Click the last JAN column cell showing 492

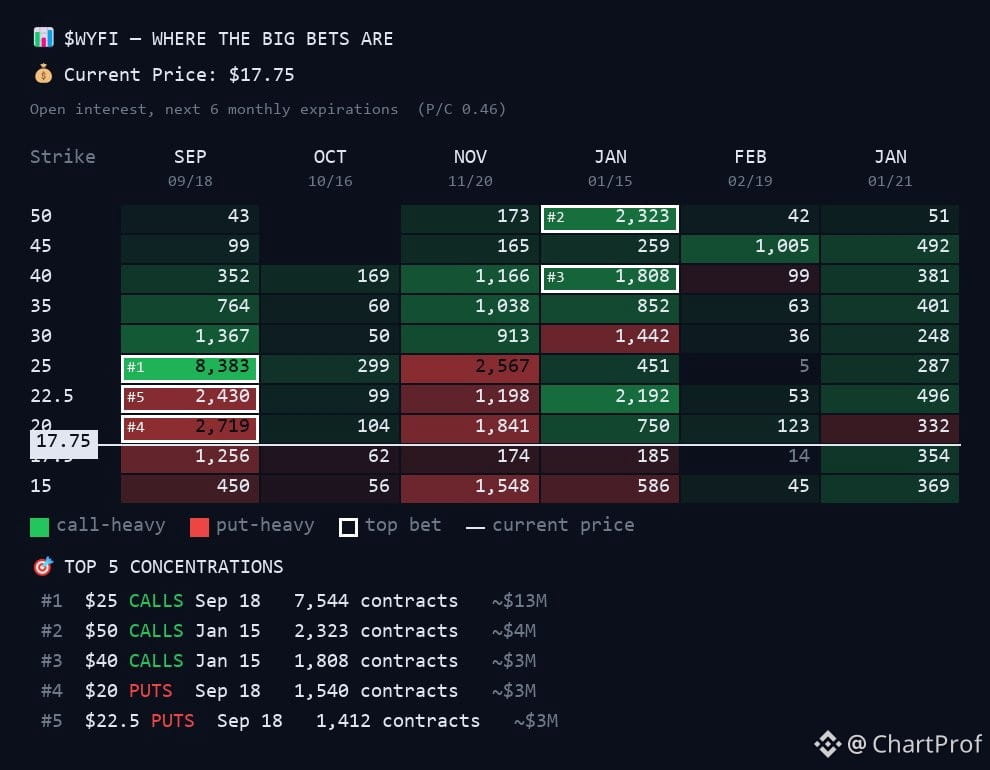pos(890,247)
